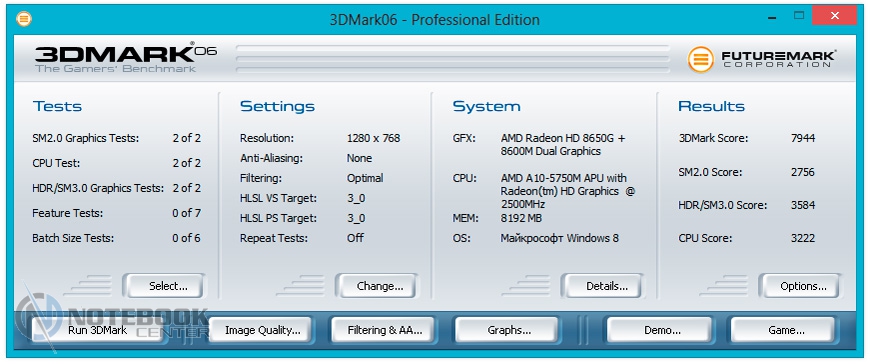The image size is (870, 364).
Task: Start benchmark with Run 3DMark
Action: pyautogui.click(x=98, y=330)
